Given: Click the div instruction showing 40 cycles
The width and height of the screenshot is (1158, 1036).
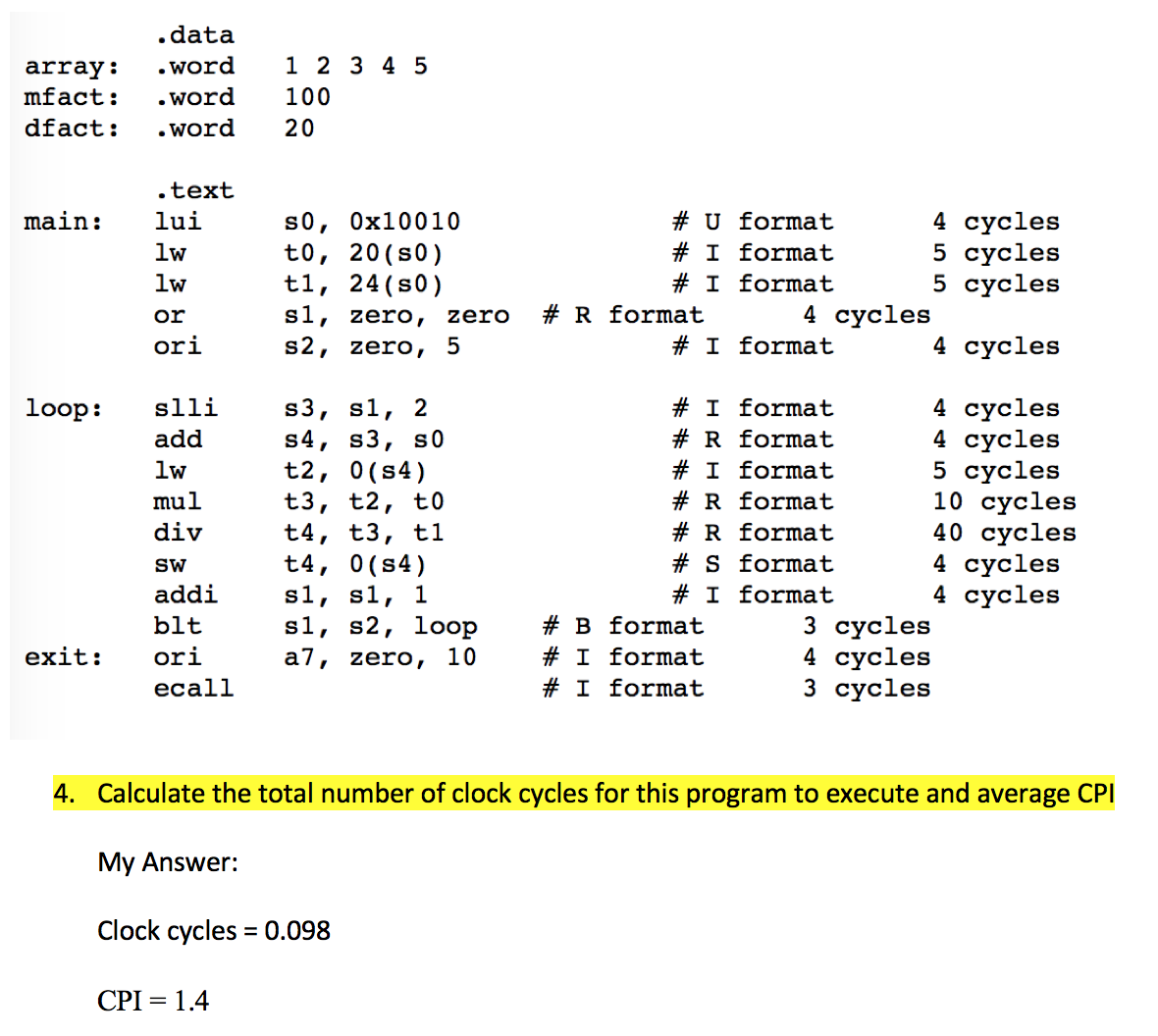Looking at the screenshot, I should tap(176, 532).
